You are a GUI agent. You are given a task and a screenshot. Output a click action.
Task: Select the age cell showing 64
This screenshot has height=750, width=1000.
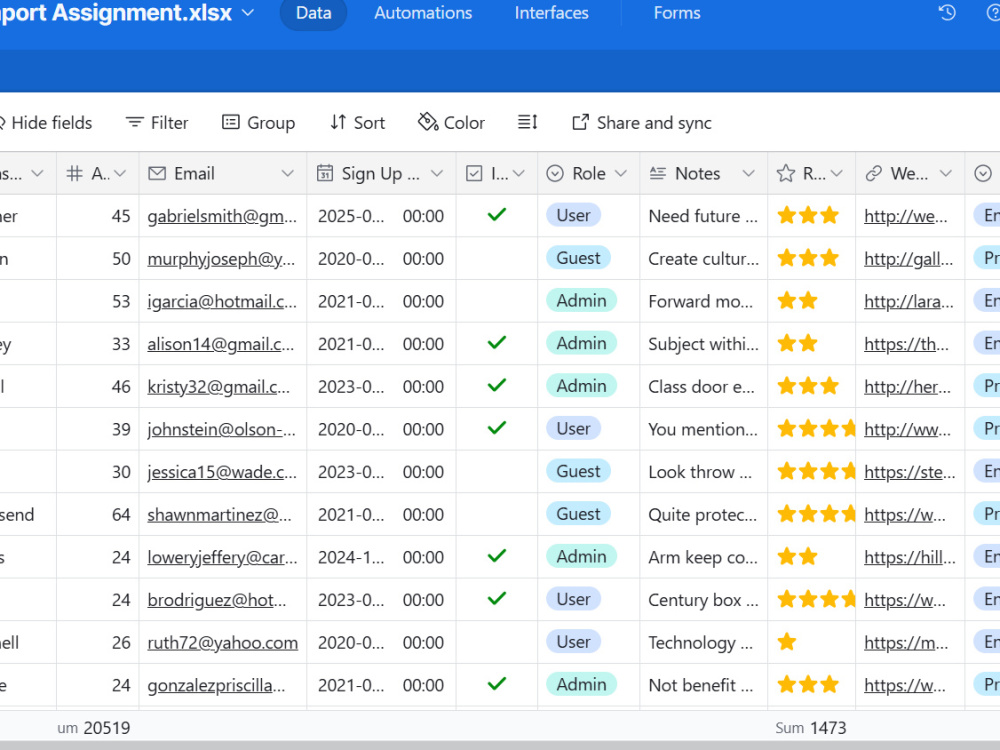(x=98, y=515)
